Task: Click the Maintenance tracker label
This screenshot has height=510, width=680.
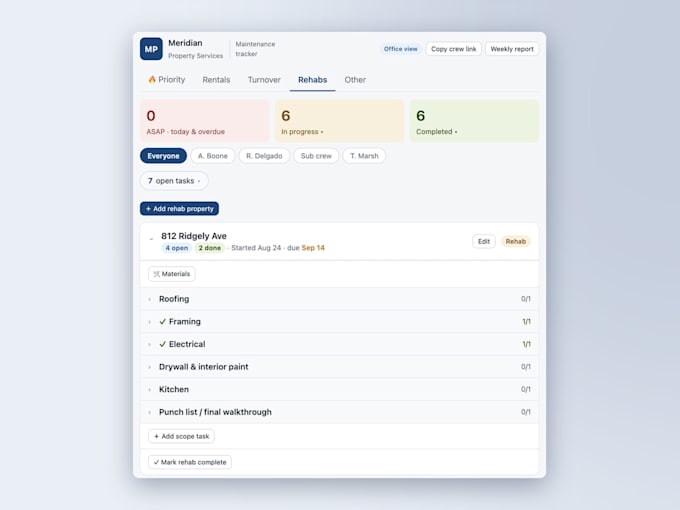Action: point(255,49)
